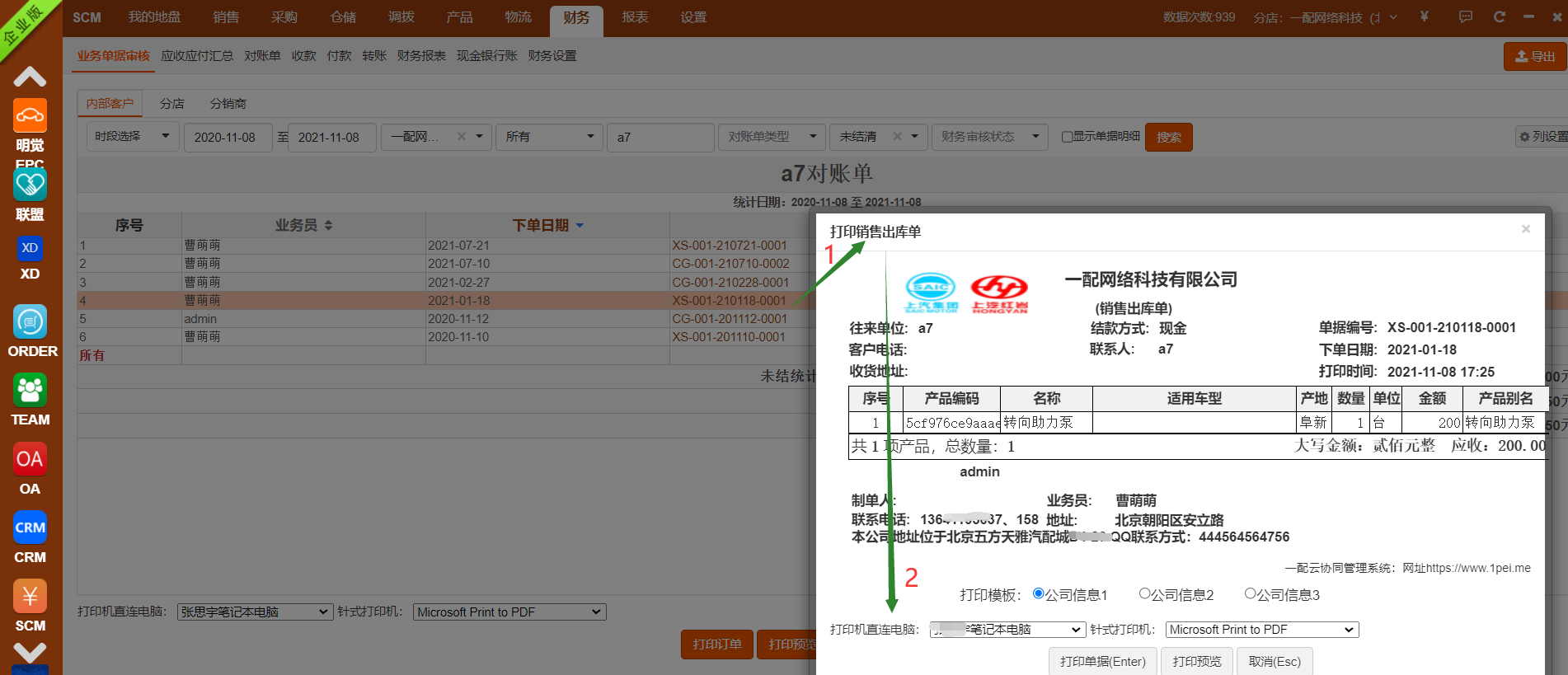Enable the 显示单据明细 checkbox
The height and width of the screenshot is (675, 1568).
(x=1067, y=137)
